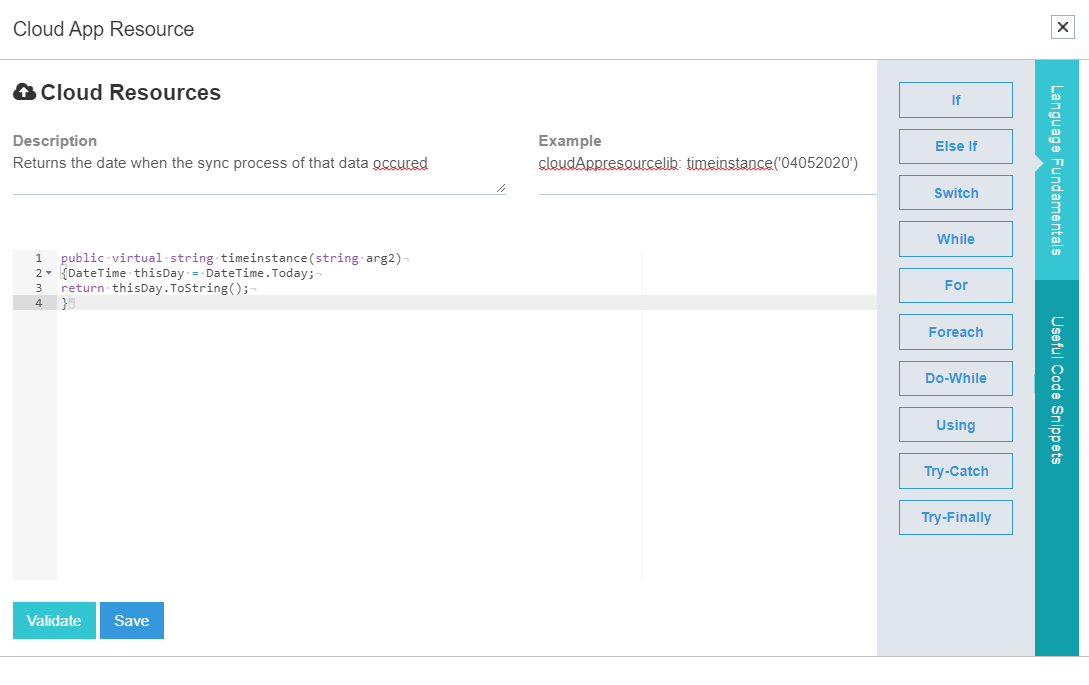Screen dimensions: 1089x685
Task: Focus the Example input field
Action: (x=706, y=172)
